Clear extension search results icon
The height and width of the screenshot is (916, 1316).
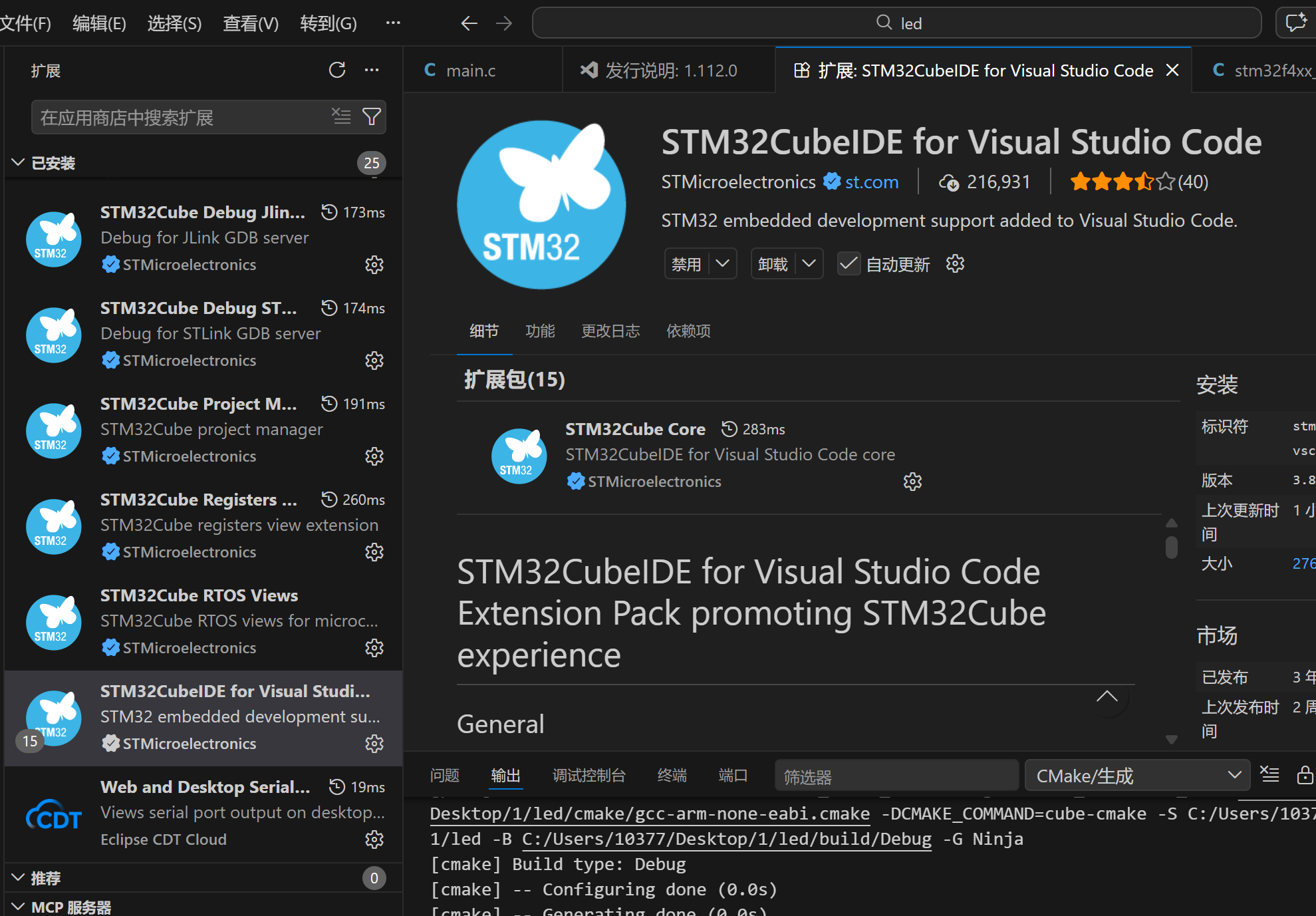tap(341, 117)
